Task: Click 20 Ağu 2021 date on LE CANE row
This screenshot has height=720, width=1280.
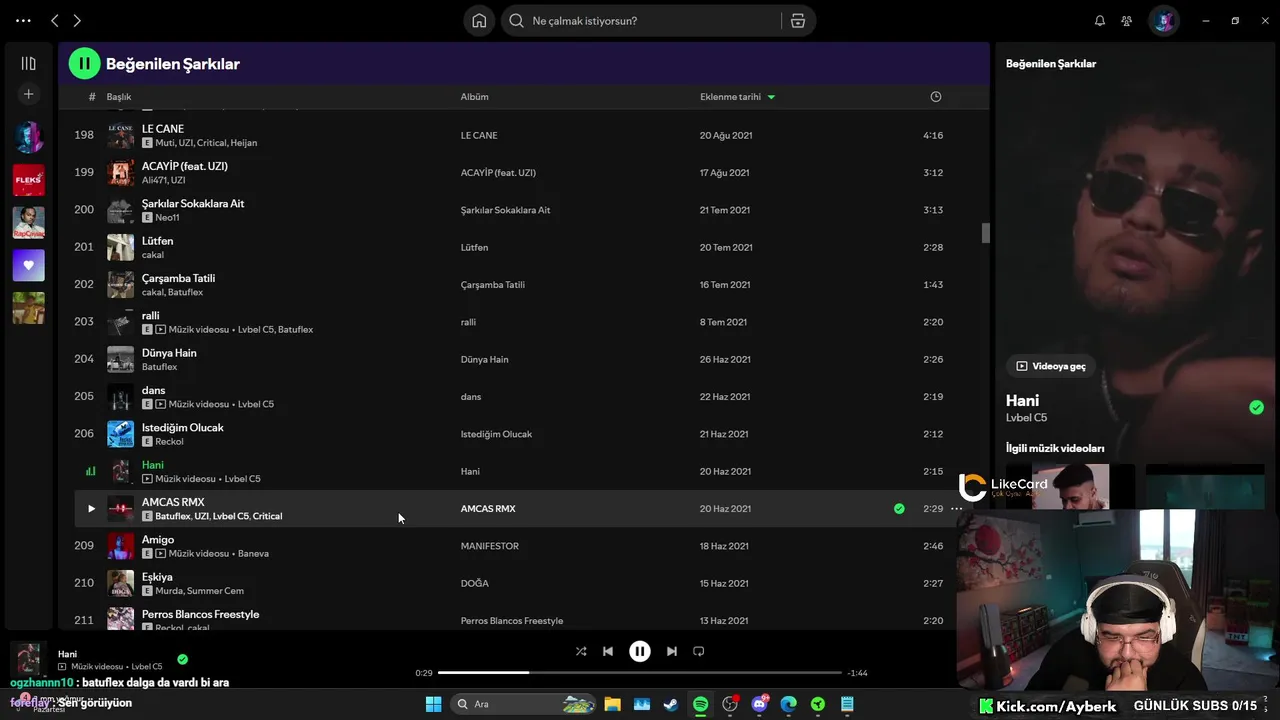Action: point(726,135)
